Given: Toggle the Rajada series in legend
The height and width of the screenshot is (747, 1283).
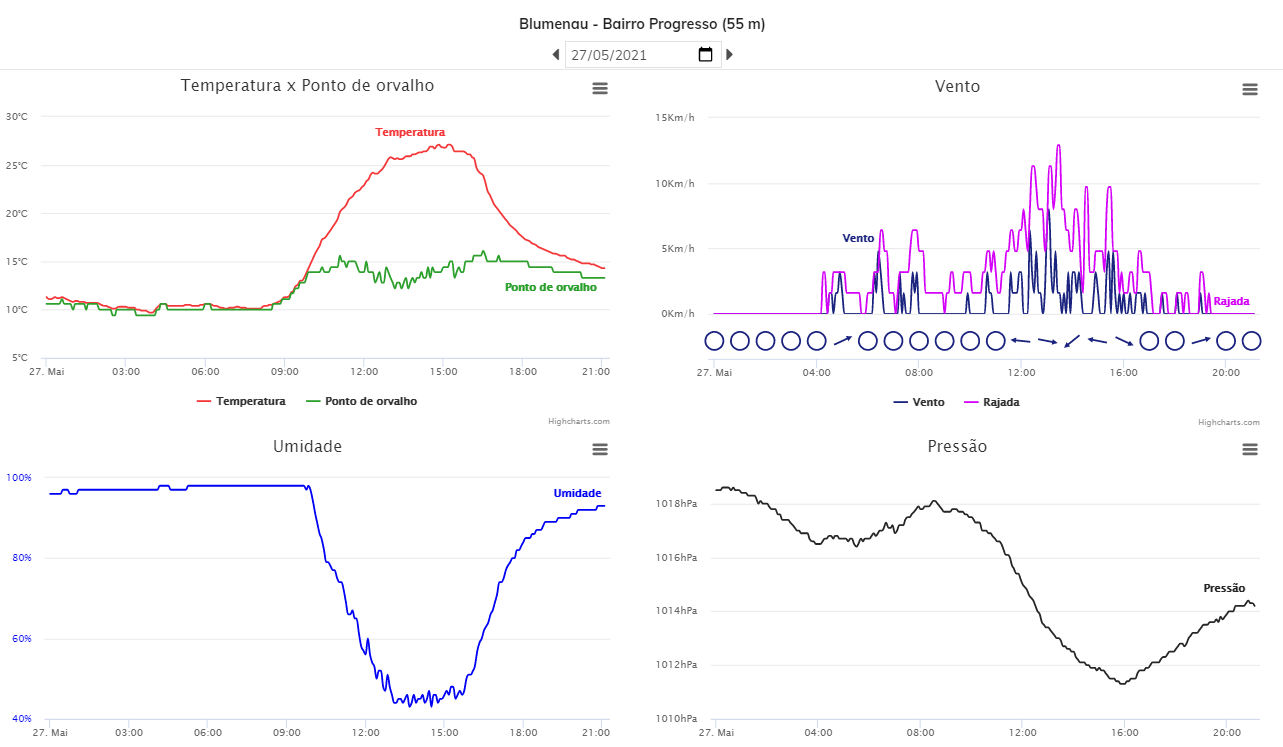Looking at the screenshot, I should click(x=991, y=402).
